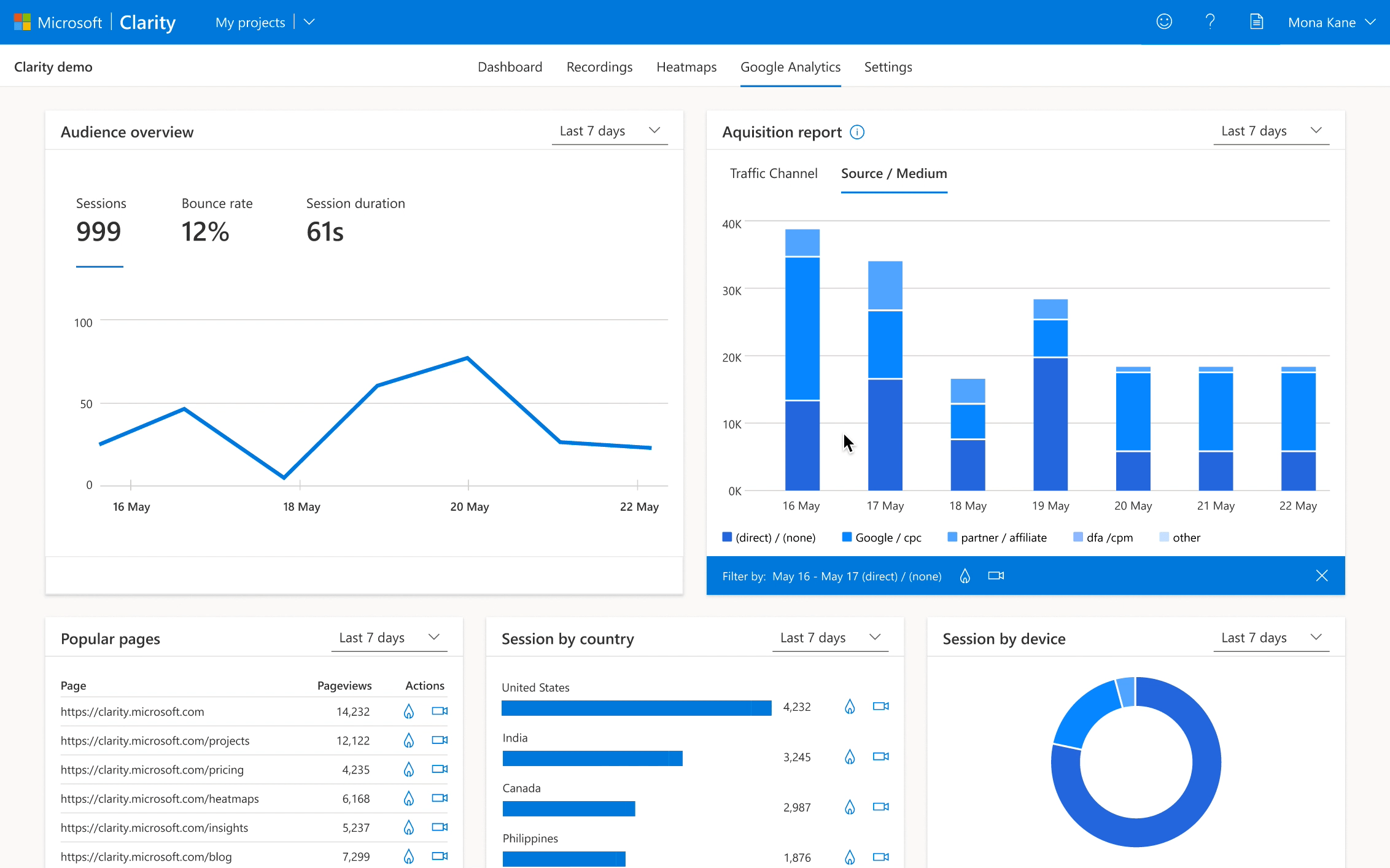View recordings for clarity.microsoft.com row

(x=440, y=711)
